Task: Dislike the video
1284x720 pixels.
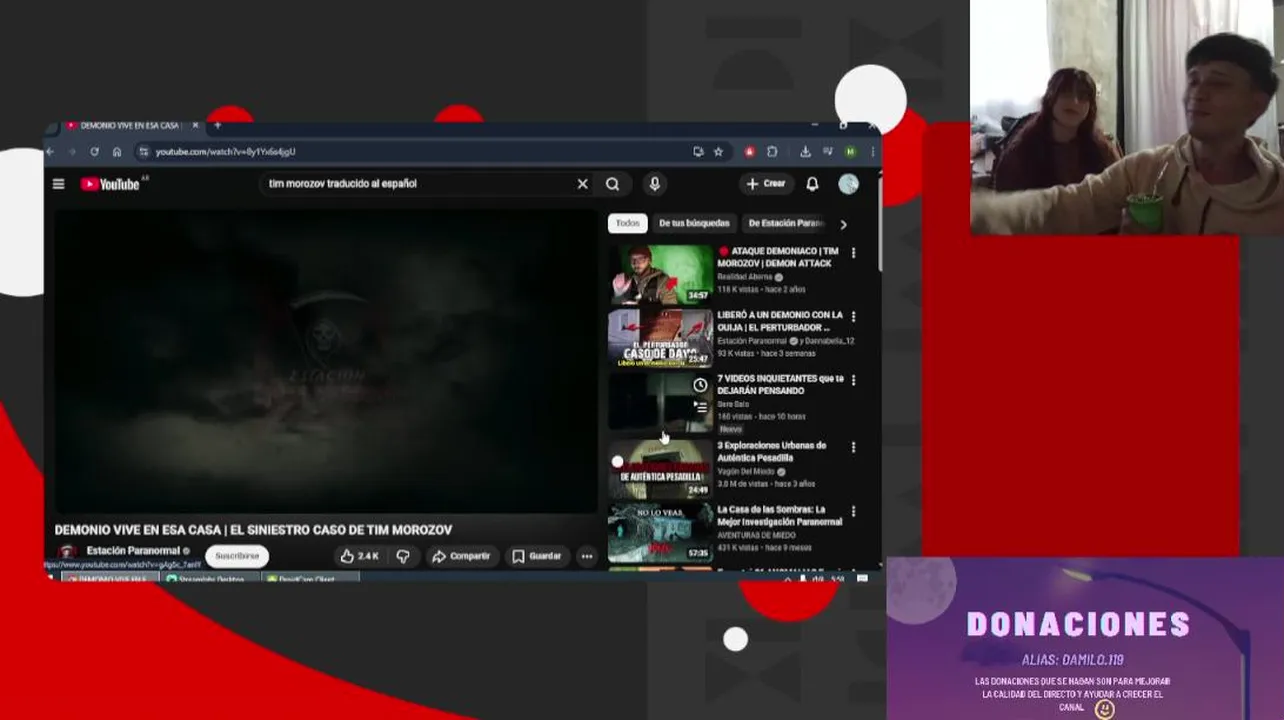Action: pos(403,556)
